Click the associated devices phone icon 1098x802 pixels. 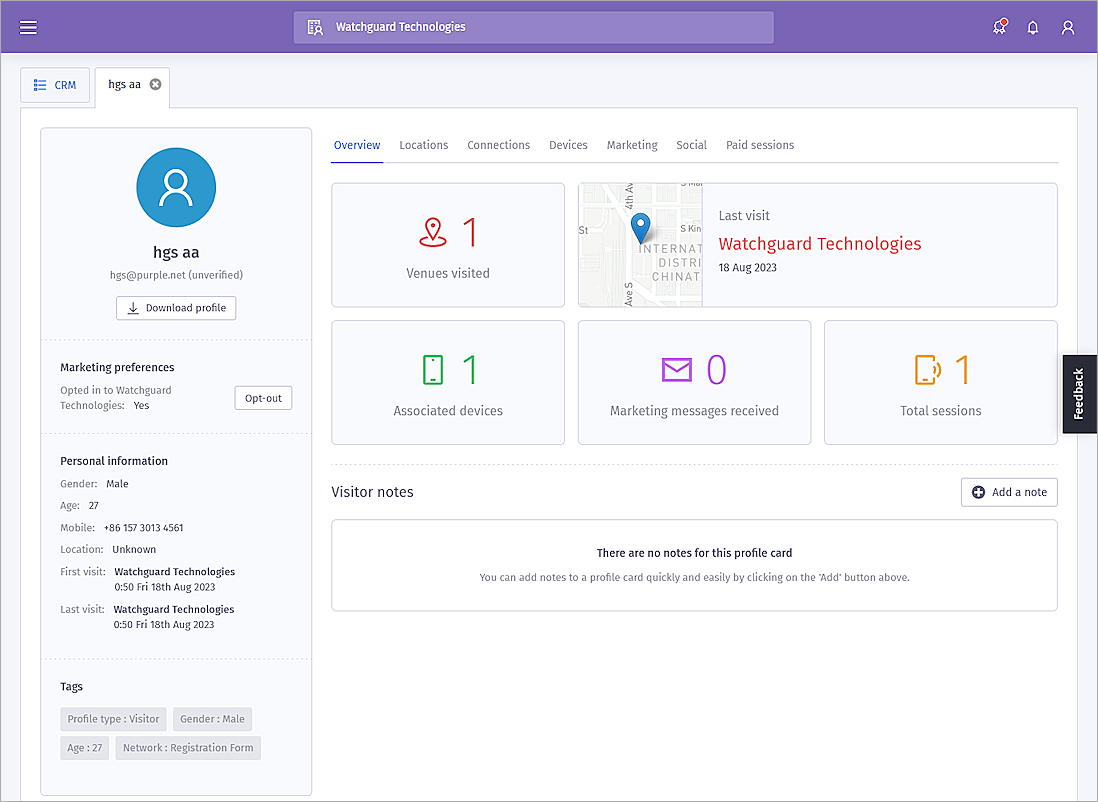tap(433, 370)
